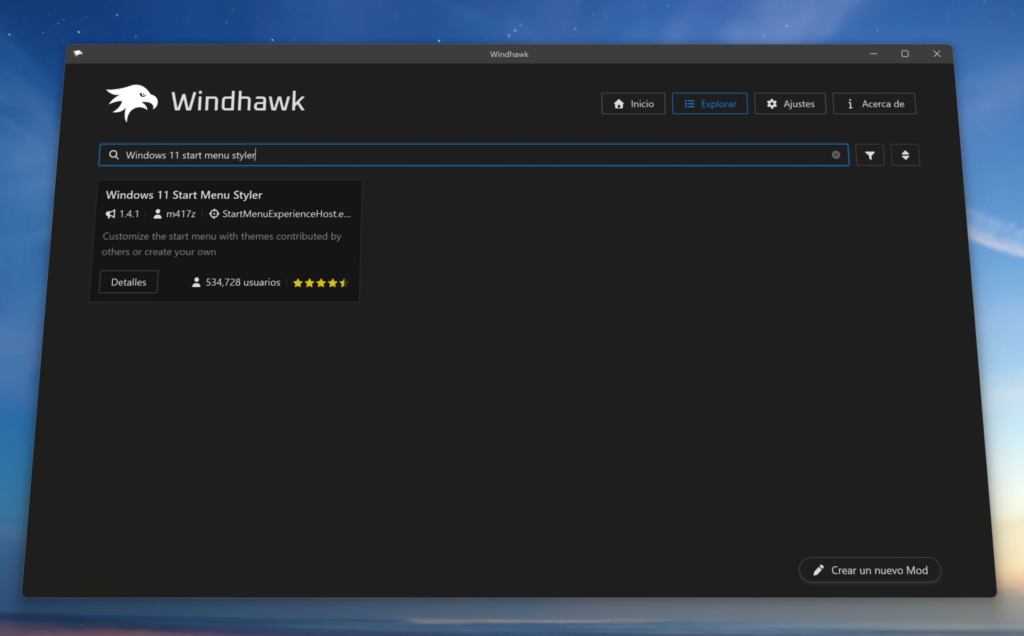Open the filter options funnel button

(870, 155)
